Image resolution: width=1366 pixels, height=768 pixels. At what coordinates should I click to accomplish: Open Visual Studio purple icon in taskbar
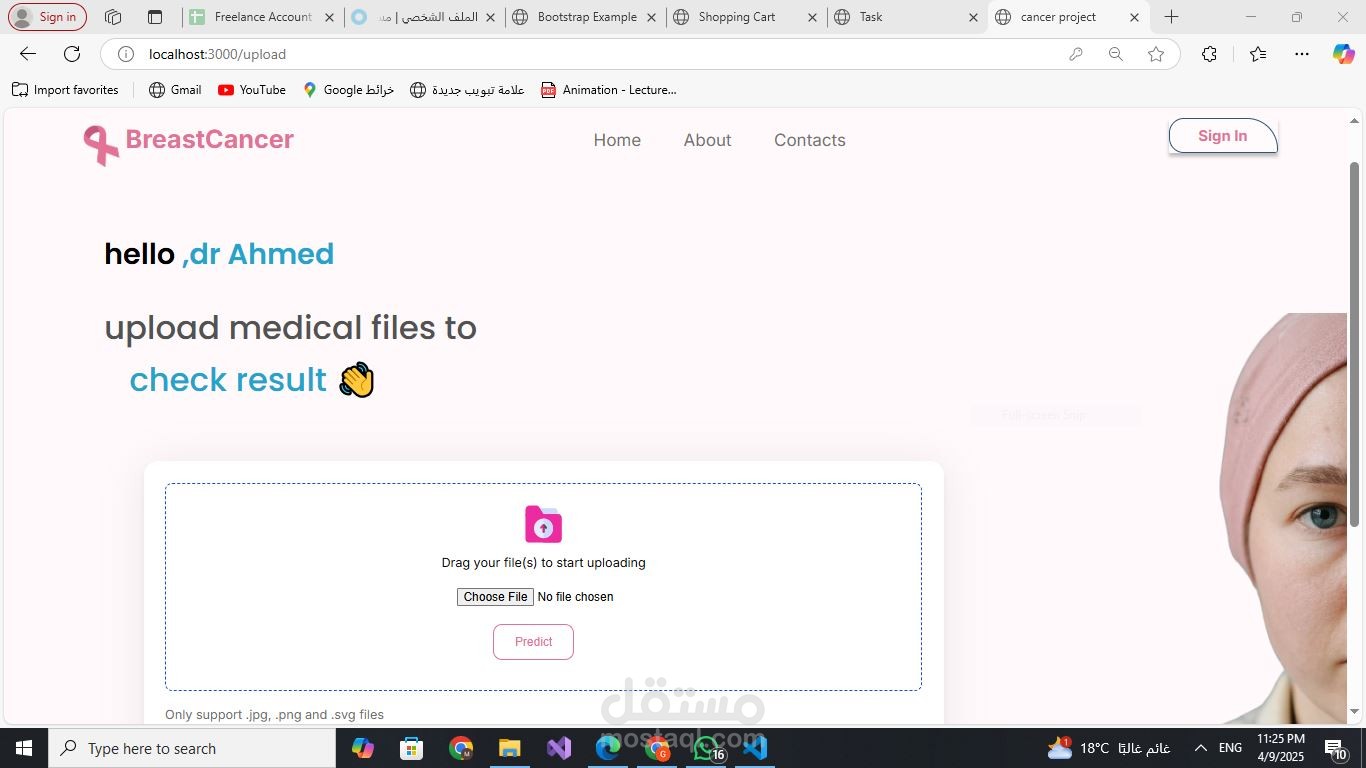click(558, 748)
